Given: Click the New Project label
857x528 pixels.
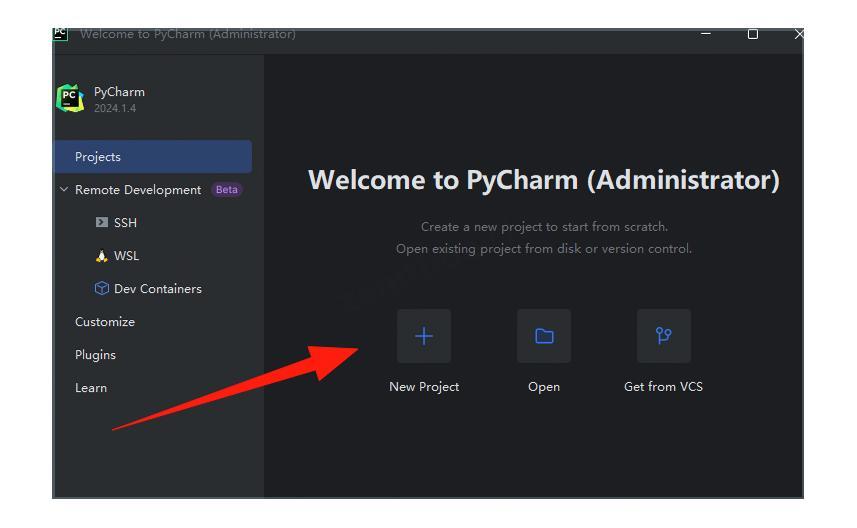Looking at the screenshot, I should (424, 386).
